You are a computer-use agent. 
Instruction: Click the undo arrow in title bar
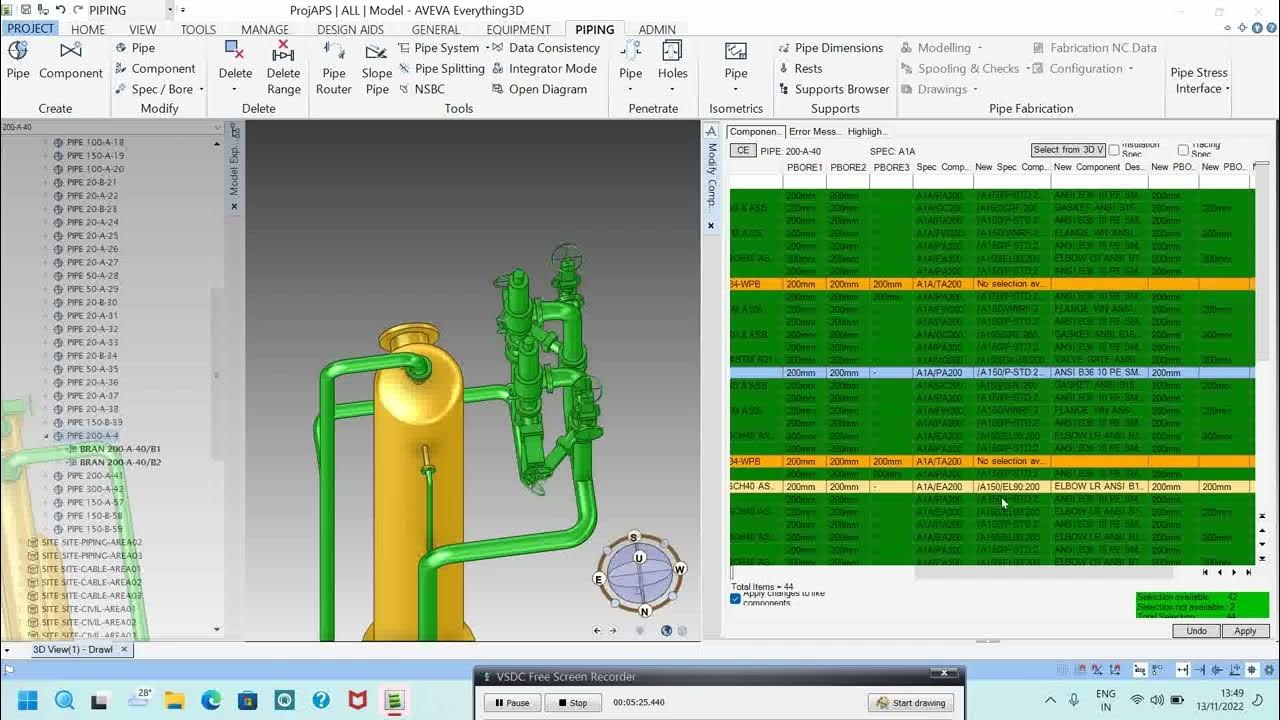(61, 10)
